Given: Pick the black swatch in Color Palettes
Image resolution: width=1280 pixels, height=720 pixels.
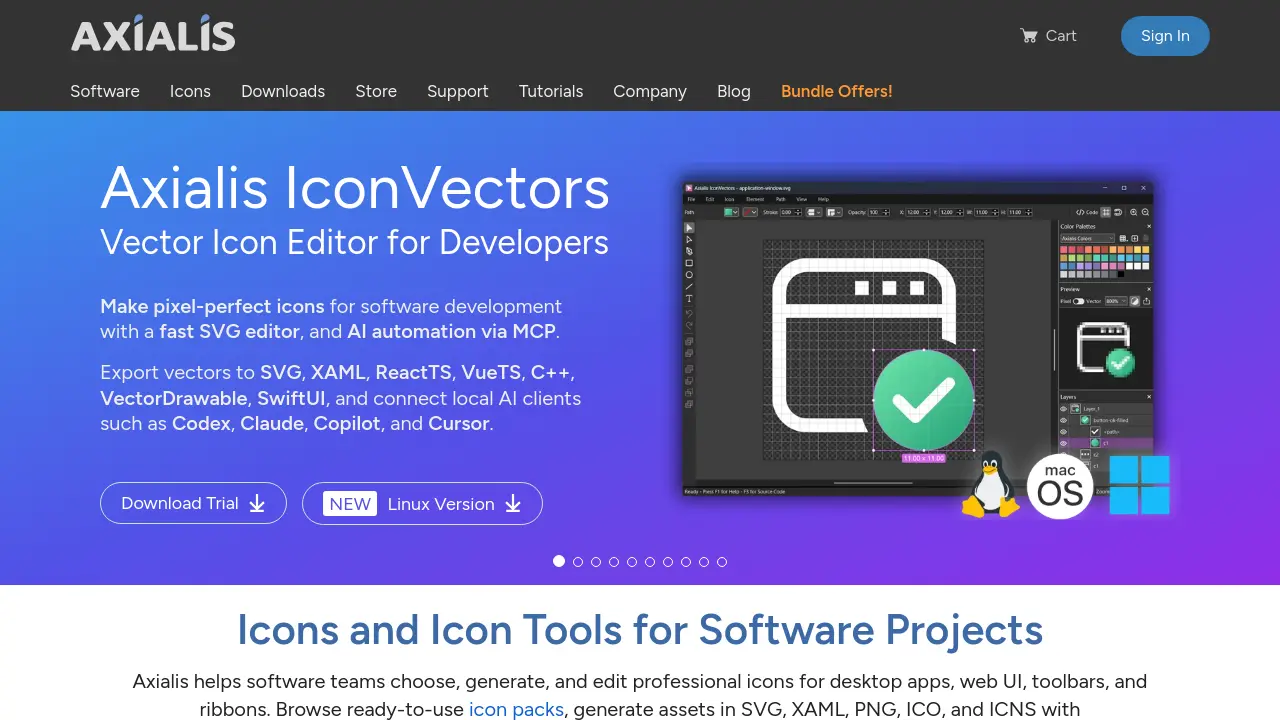Looking at the screenshot, I should point(1121,274).
